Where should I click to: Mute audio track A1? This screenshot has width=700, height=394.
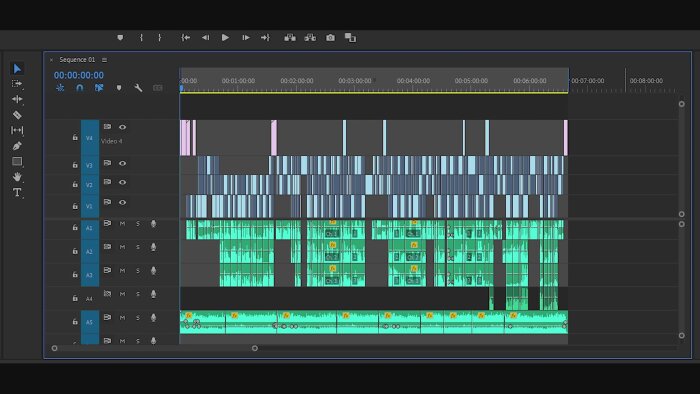tap(122, 224)
